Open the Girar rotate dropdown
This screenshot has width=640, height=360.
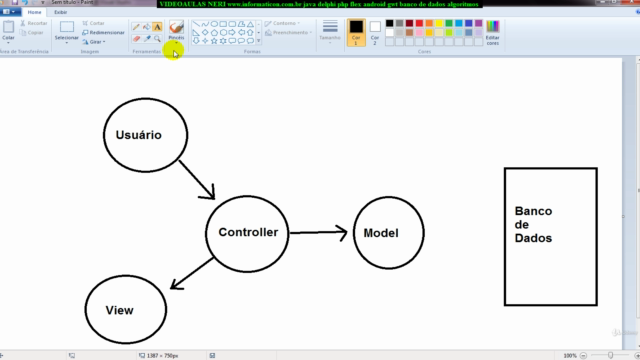pos(94,42)
